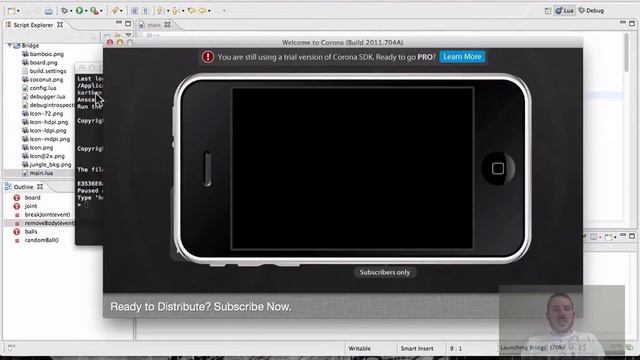Collapse the Bridge project folder
This screenshot has height=360, width=640.
click(10, 45)
